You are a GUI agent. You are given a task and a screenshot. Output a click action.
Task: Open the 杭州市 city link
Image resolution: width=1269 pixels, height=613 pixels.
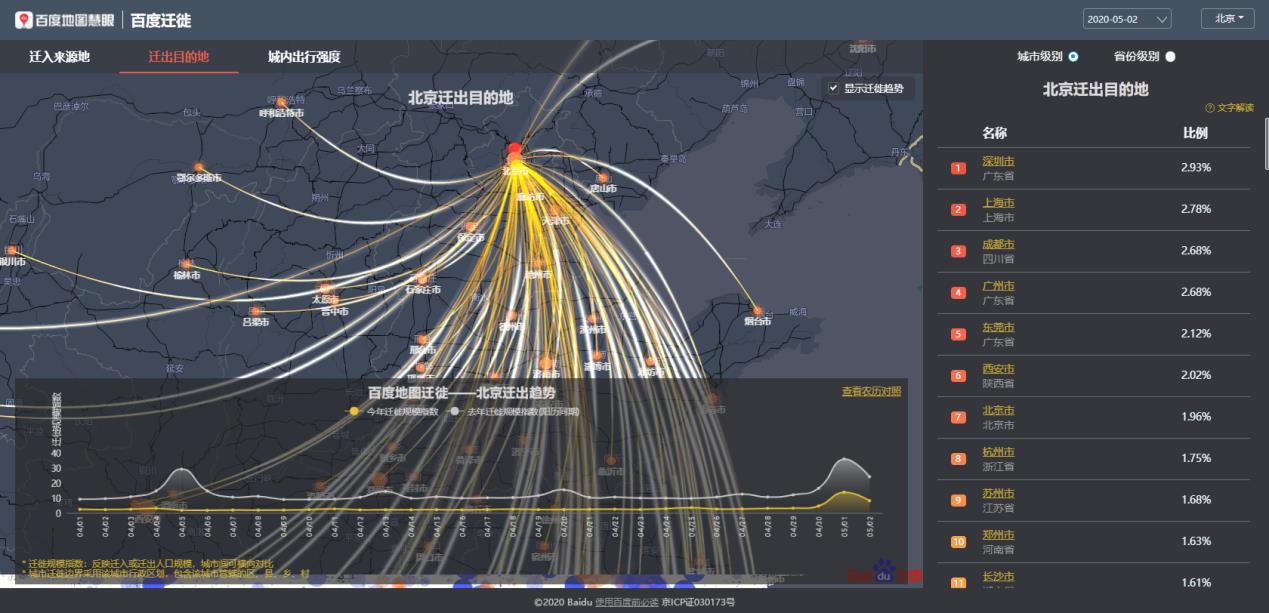click(998, 452)
